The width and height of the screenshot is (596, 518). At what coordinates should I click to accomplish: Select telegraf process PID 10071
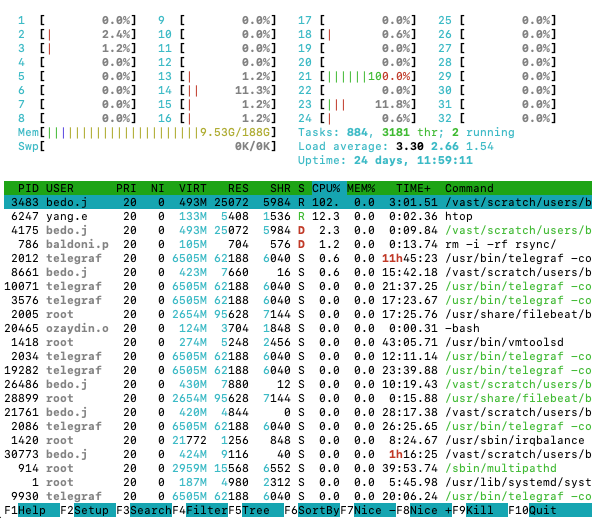click(298, 286)
